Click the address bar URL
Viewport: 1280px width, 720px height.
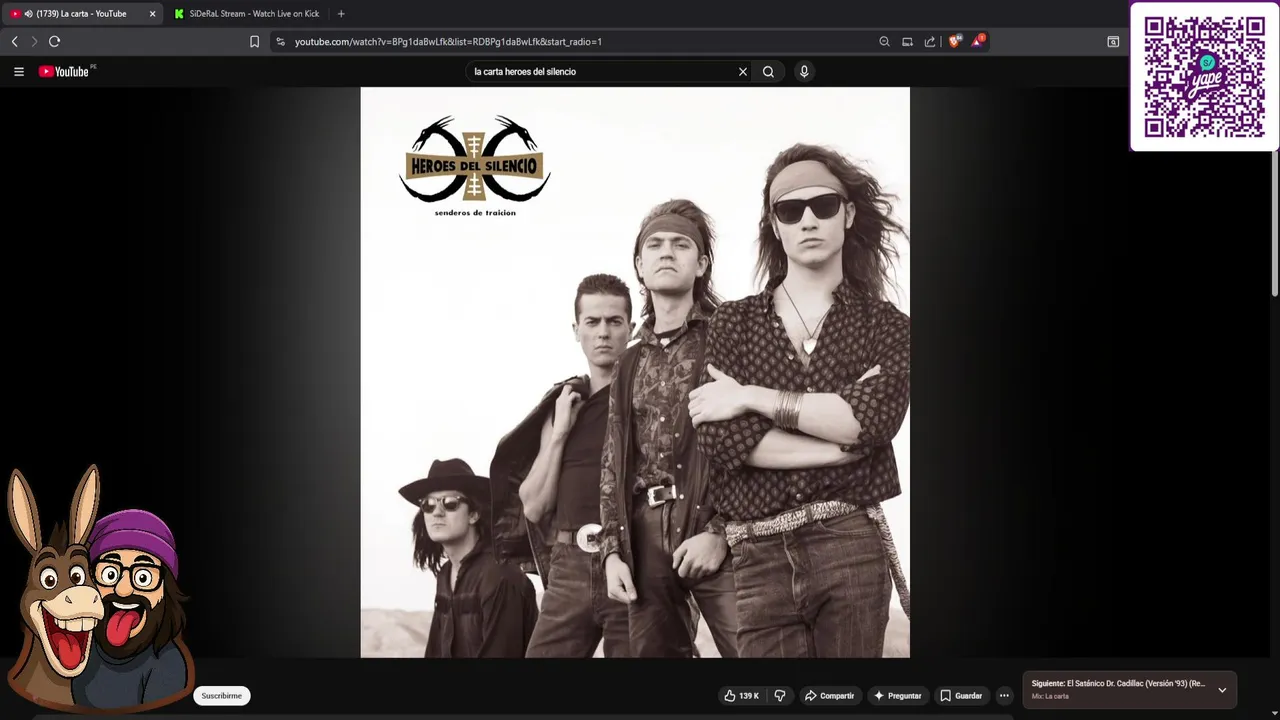[448, 42]
